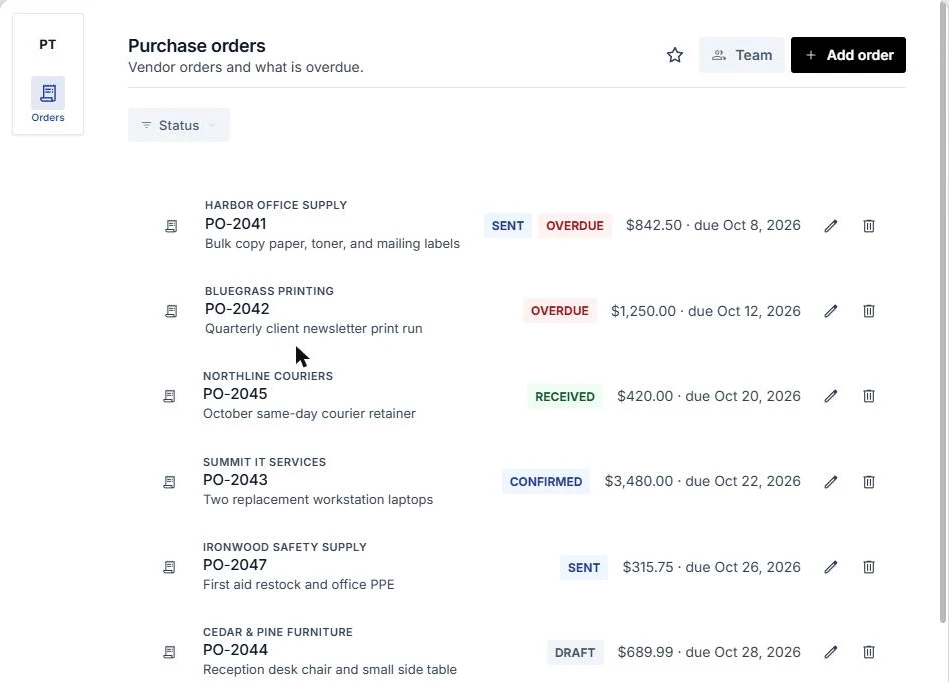The width and height of the screenshot is (949, 682).
Task: Click description Quarterly client newsletter print run
Action: (314, 329)
